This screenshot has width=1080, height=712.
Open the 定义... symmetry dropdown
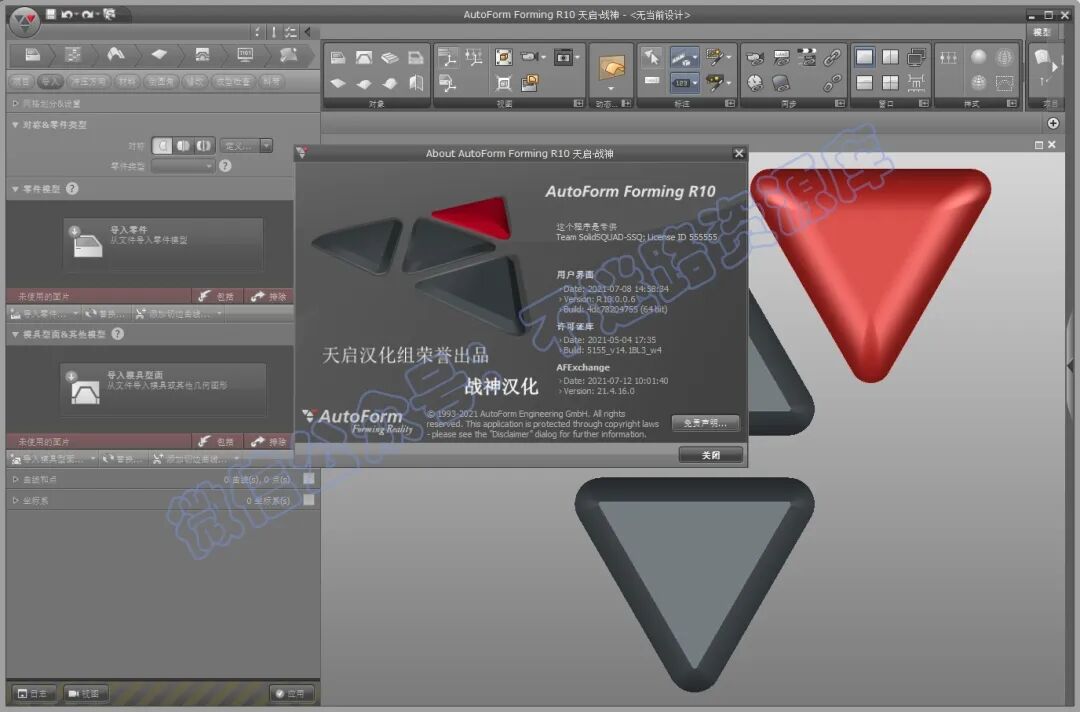247,146
